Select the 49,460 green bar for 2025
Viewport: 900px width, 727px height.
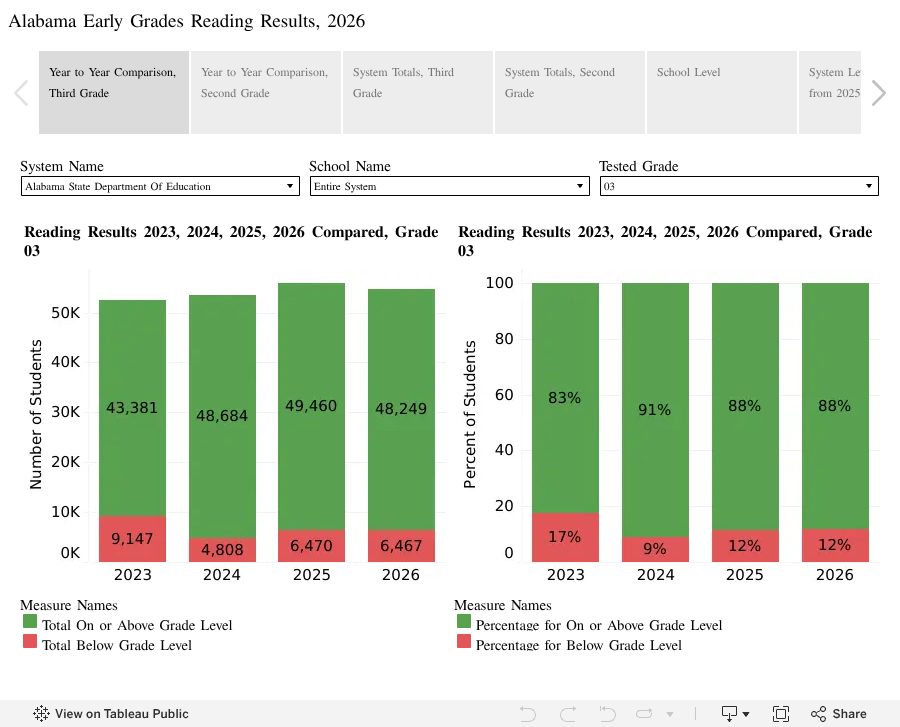coord(312,406)
